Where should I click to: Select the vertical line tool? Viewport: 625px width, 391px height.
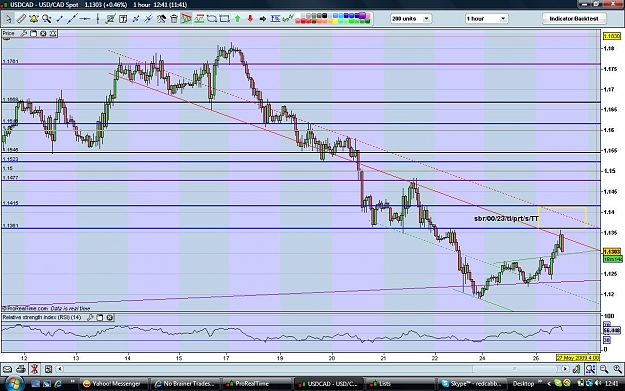point(98,19)
